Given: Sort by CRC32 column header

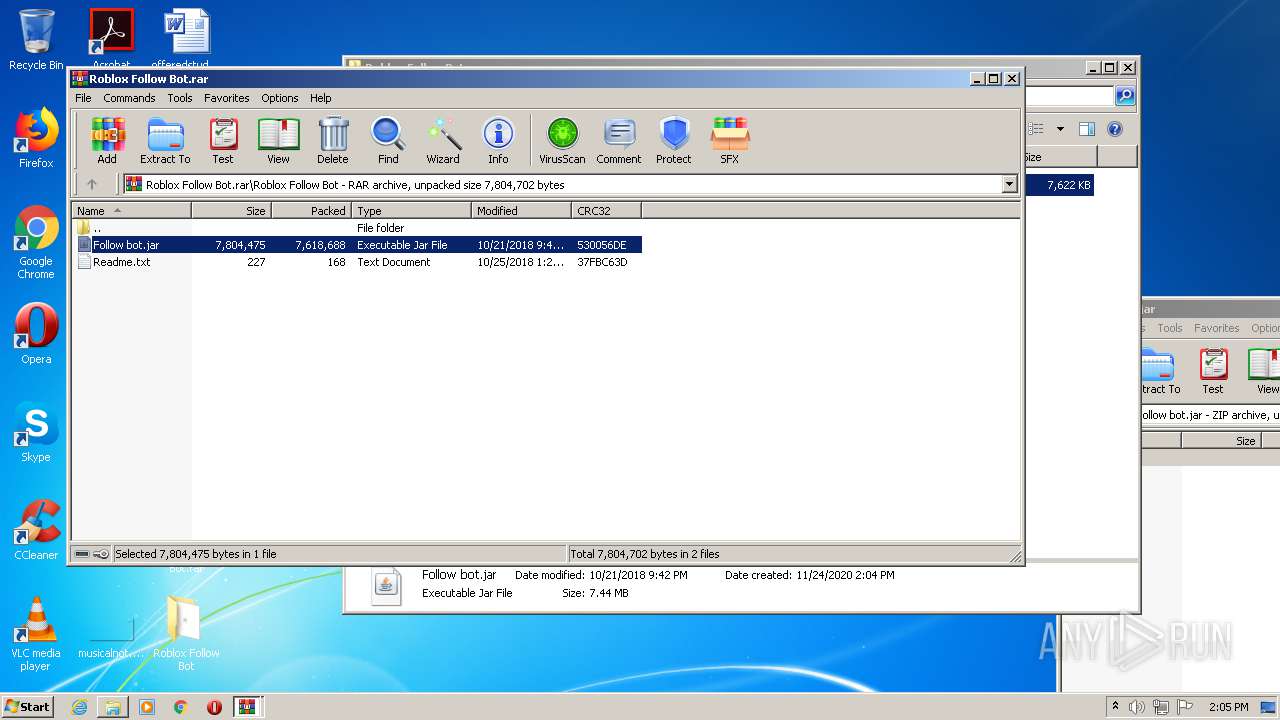Looking at the screenshot, I should (607, 210).
